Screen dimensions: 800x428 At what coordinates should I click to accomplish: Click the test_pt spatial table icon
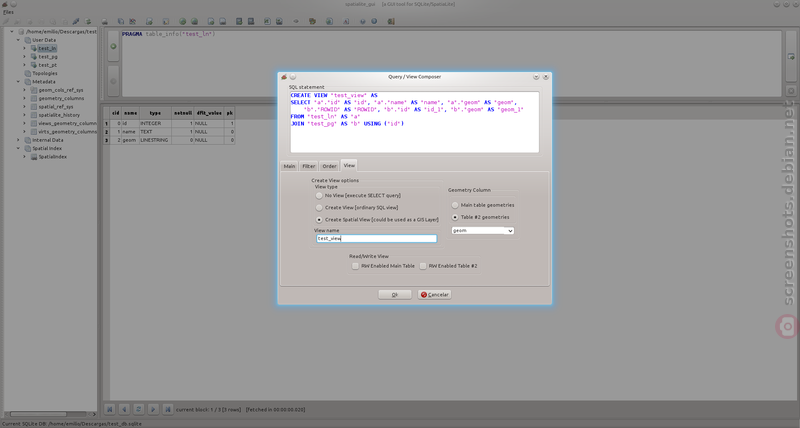coord(34,65)
